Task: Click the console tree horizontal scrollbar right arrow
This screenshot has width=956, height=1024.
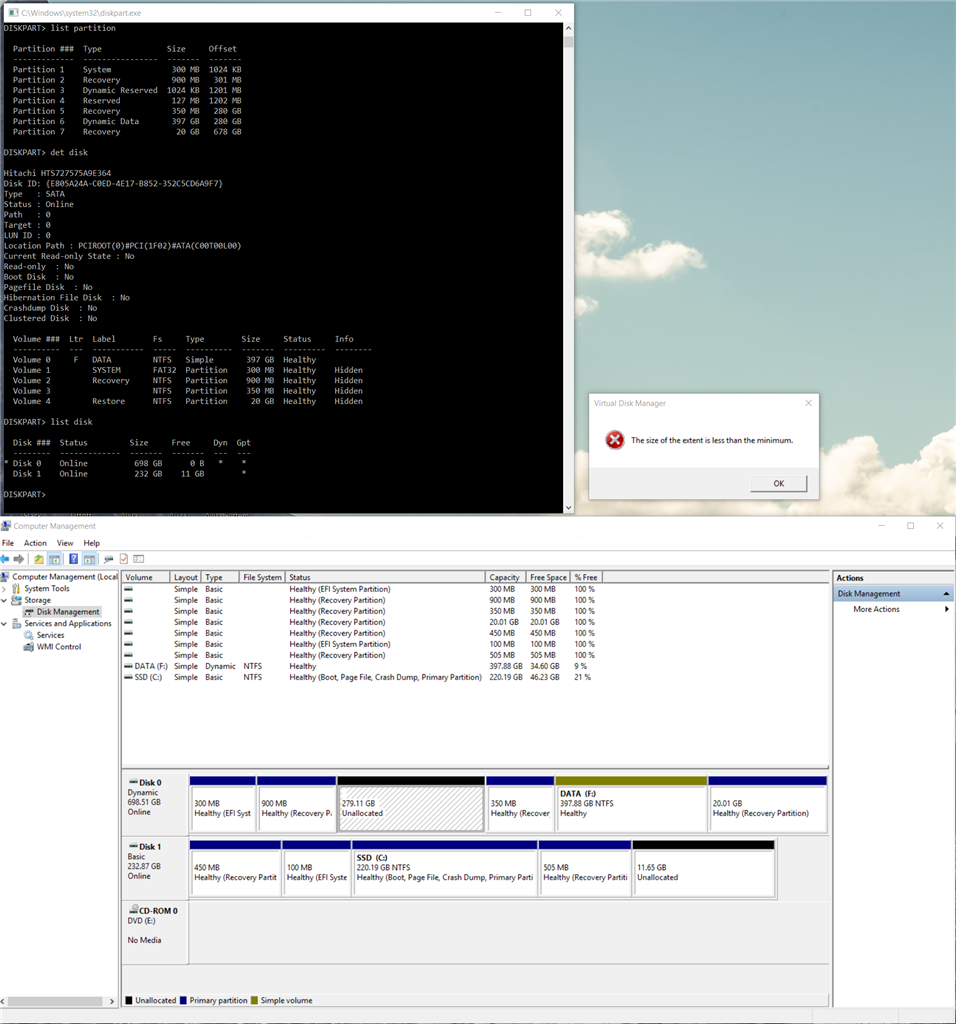Action: pos(112,1001)
